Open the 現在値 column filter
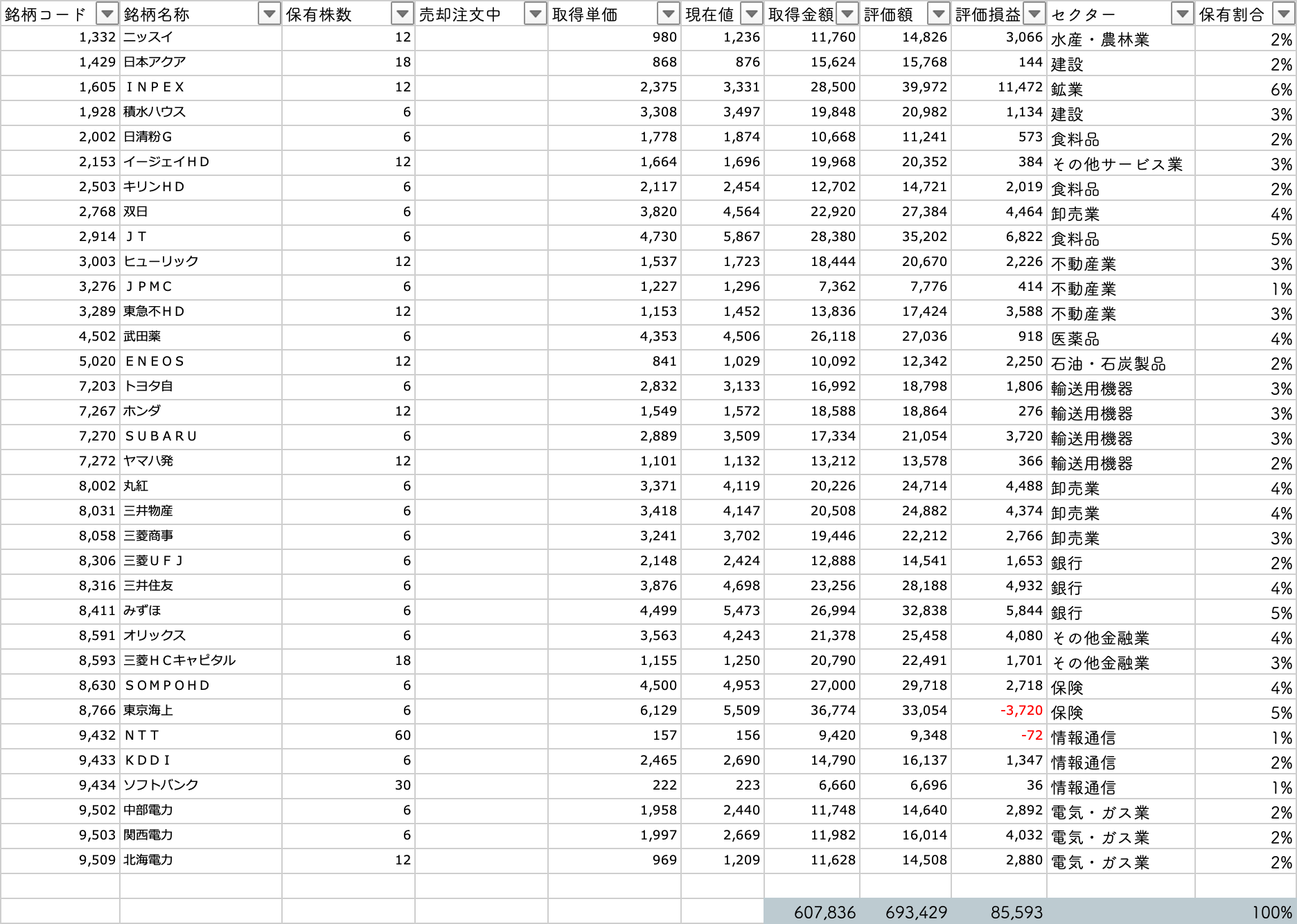 click(x=751, y=14)
